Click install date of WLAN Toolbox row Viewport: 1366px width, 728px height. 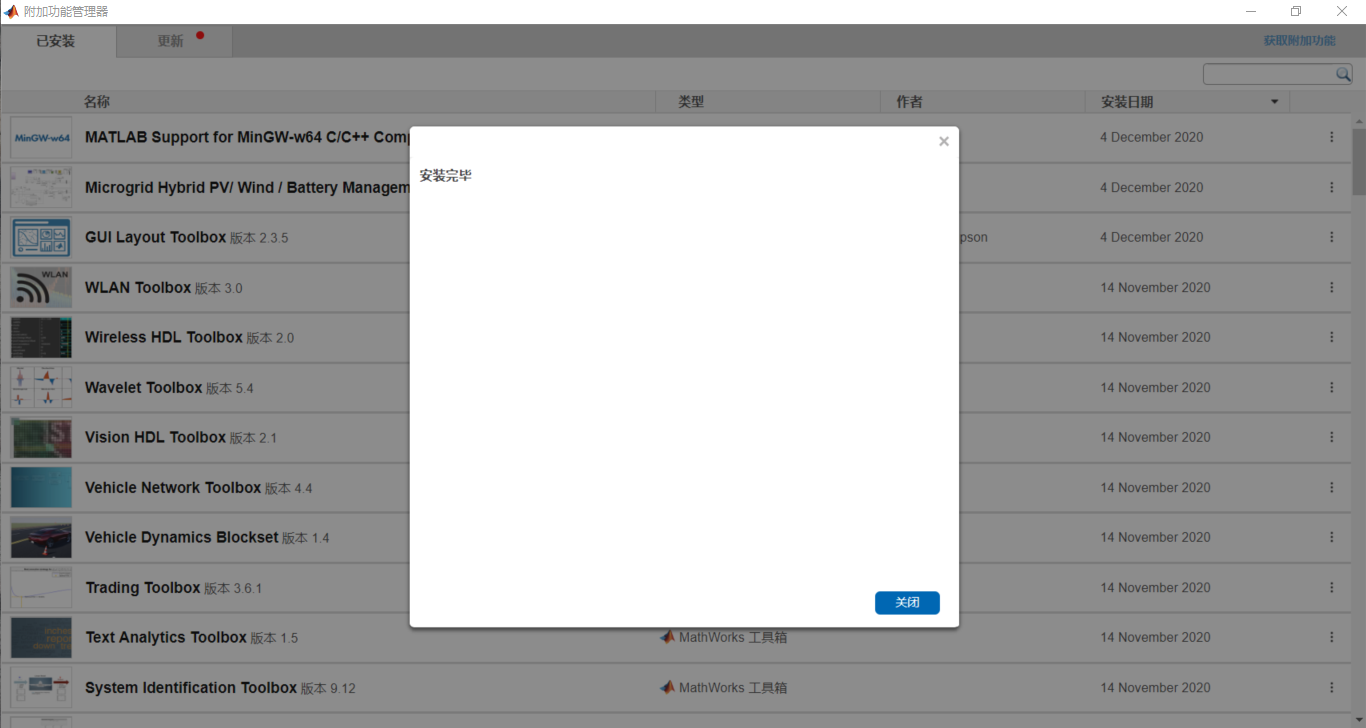point(1155,287)
